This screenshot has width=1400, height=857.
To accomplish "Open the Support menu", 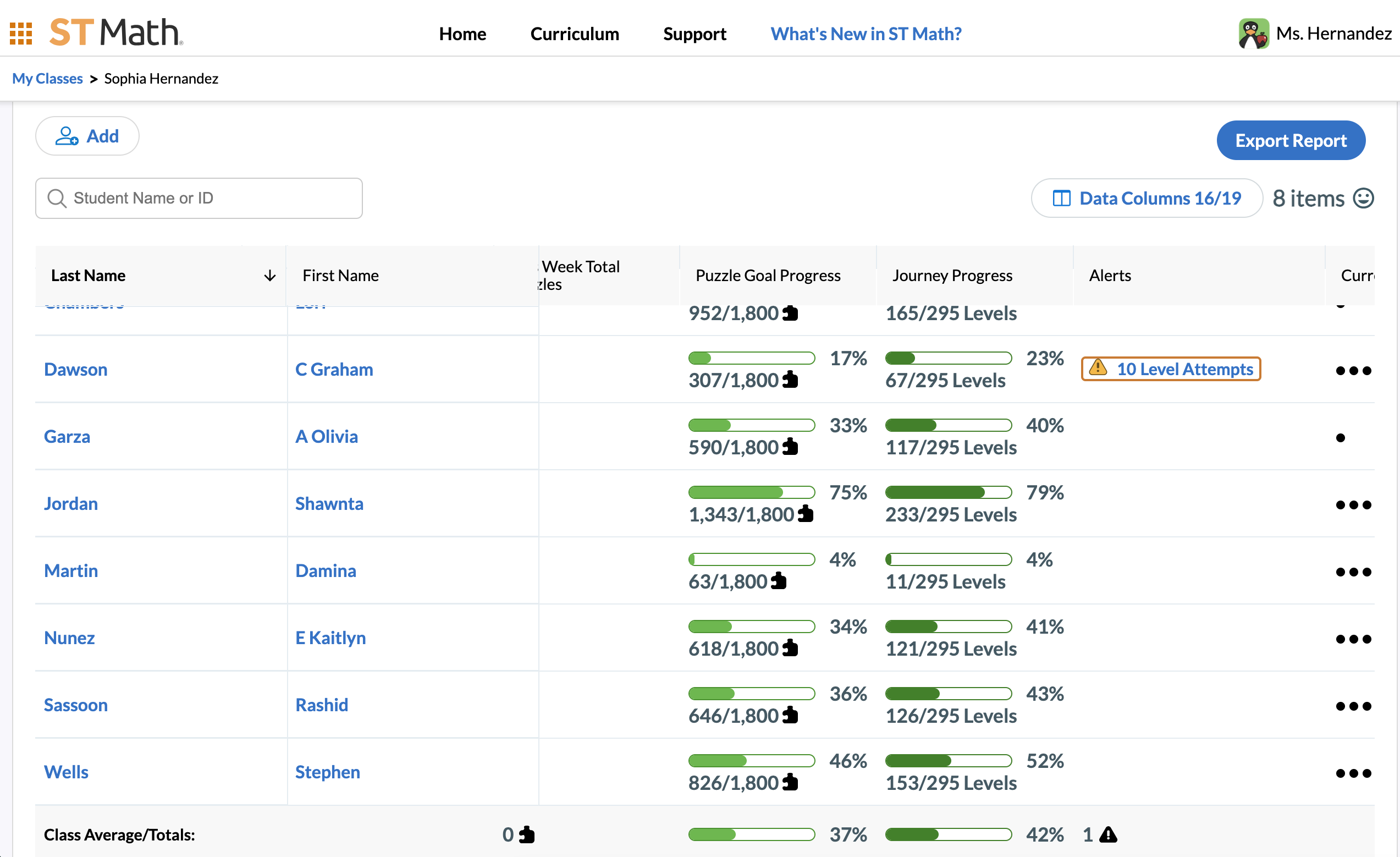I will [x=695, y=34].
